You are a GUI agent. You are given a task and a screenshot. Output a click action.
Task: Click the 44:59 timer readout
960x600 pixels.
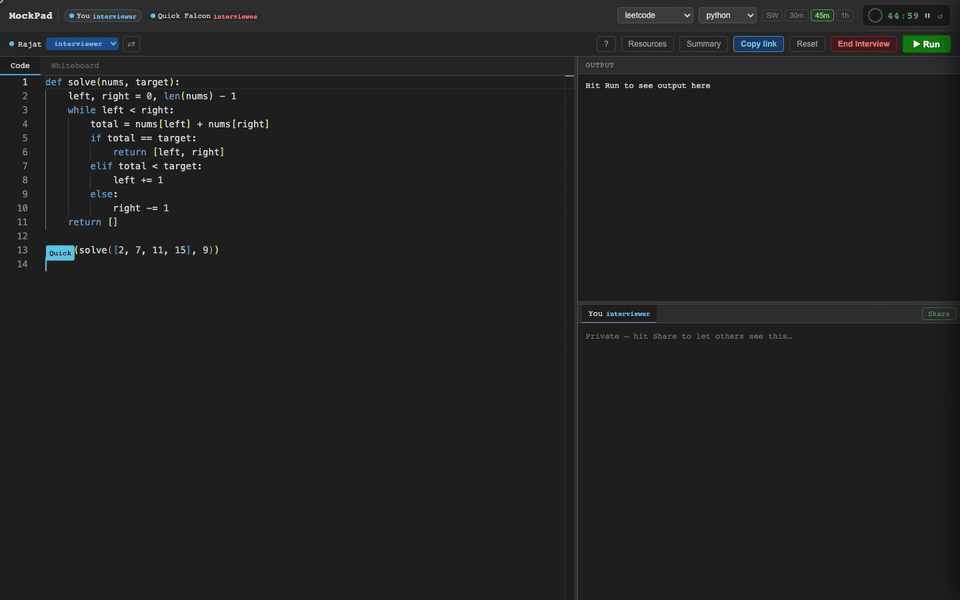[x=903, y=16]
